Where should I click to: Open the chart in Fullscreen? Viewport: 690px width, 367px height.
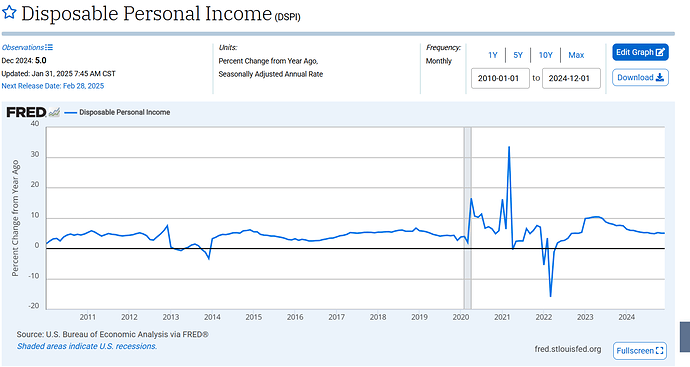point(639,351)
